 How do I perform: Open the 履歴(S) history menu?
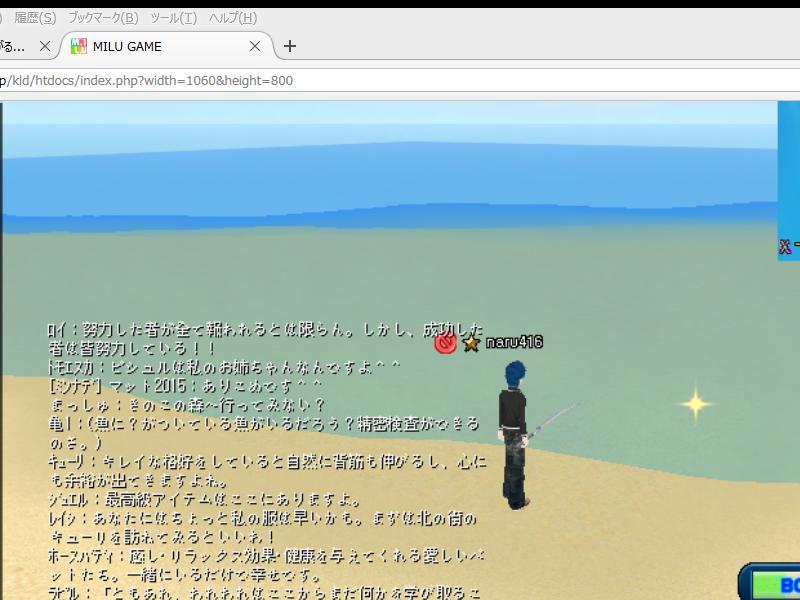coord(35,18)
